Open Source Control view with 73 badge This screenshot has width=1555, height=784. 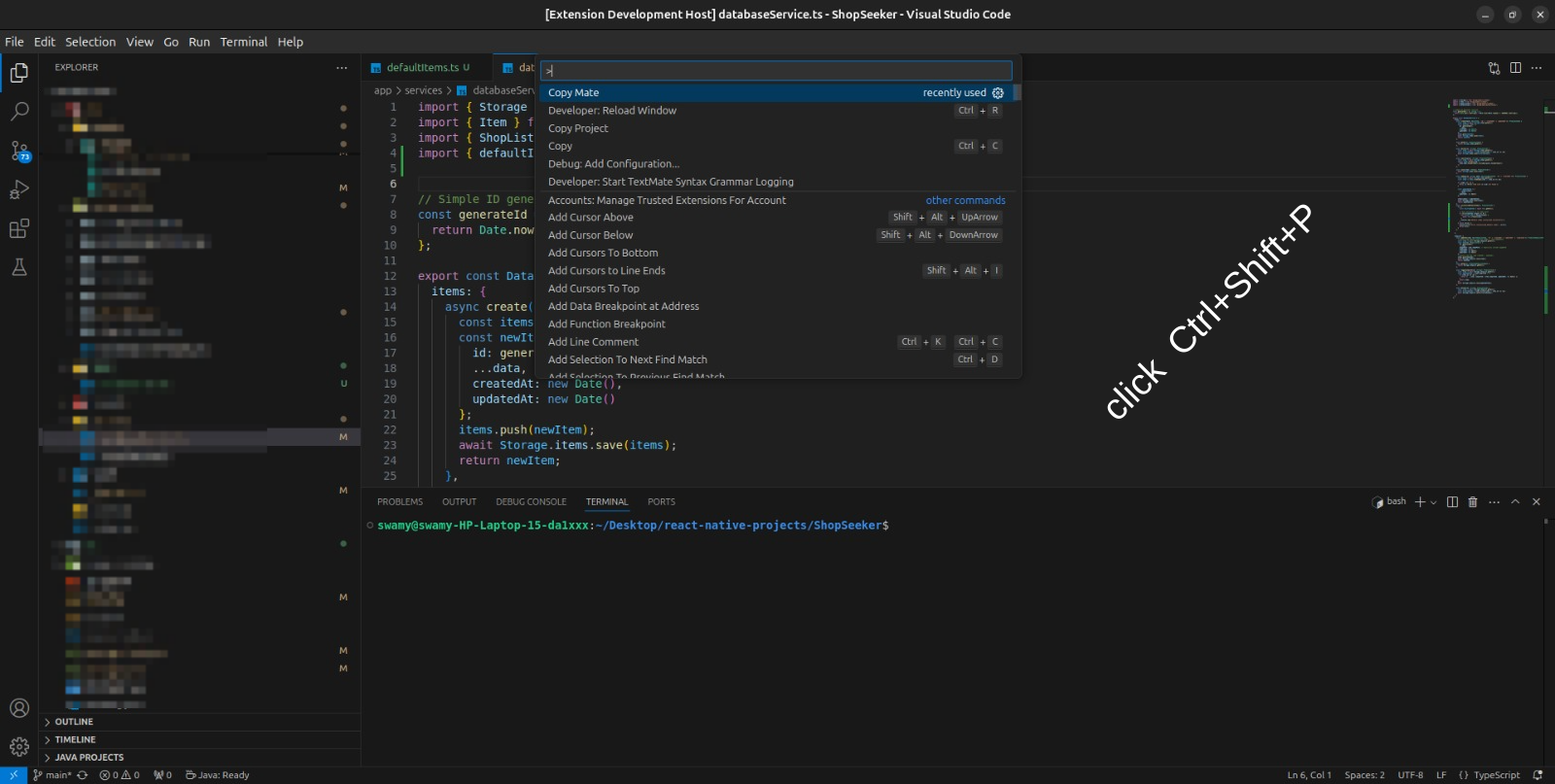(x=18, y=151)
